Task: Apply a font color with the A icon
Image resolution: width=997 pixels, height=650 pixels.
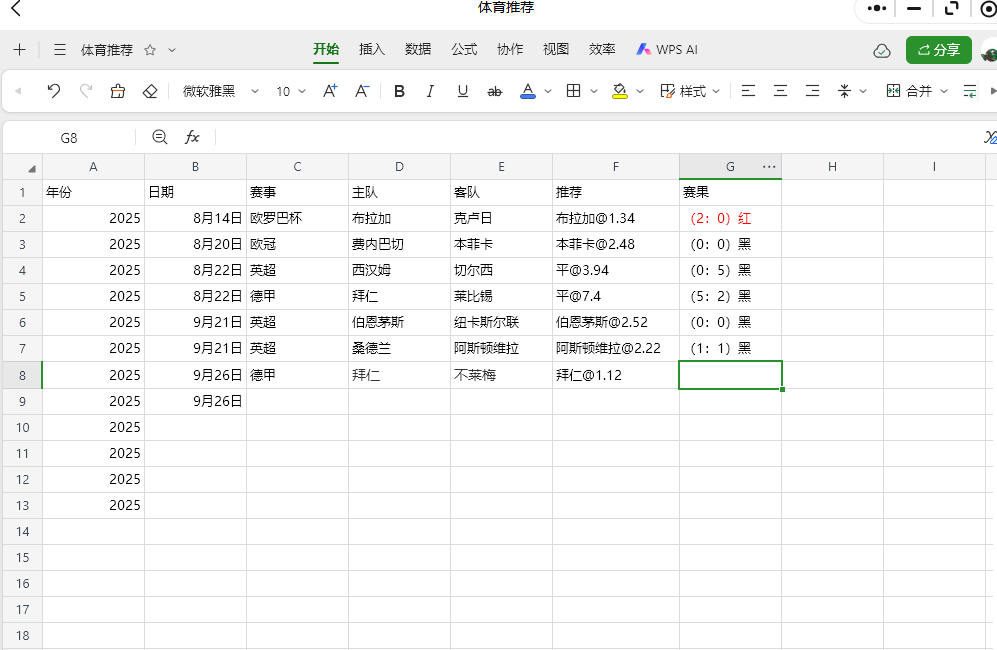Action: [x=527, y=90]
